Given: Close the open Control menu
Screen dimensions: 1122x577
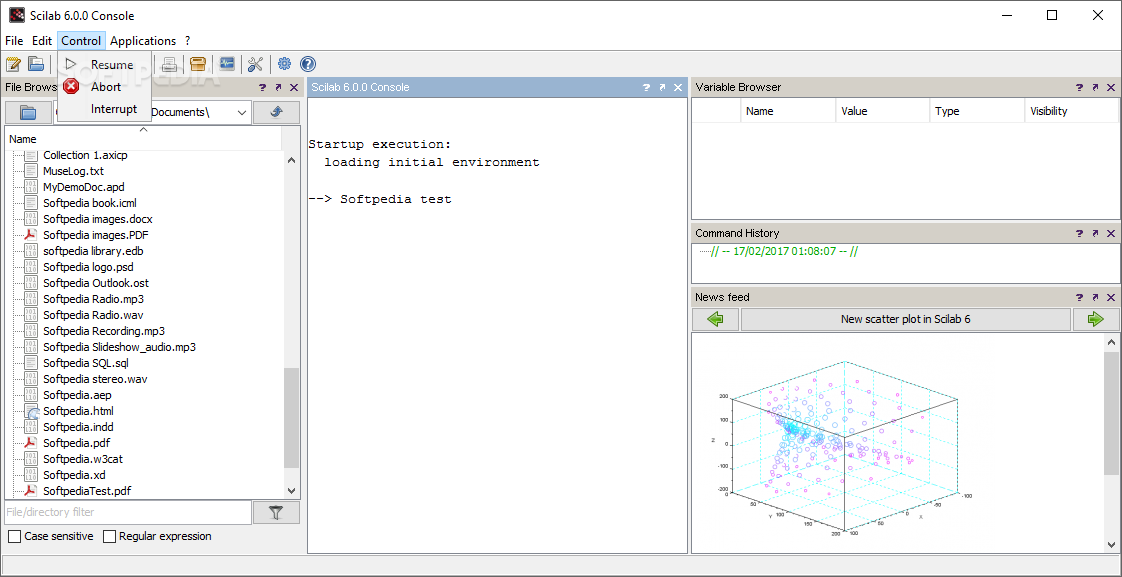Looking at the screenshot, I should [x=81, y=41].
